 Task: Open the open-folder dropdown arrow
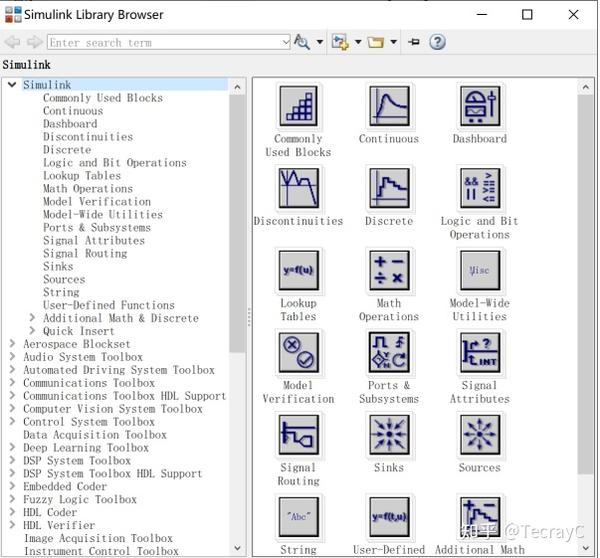click(394, 42)
